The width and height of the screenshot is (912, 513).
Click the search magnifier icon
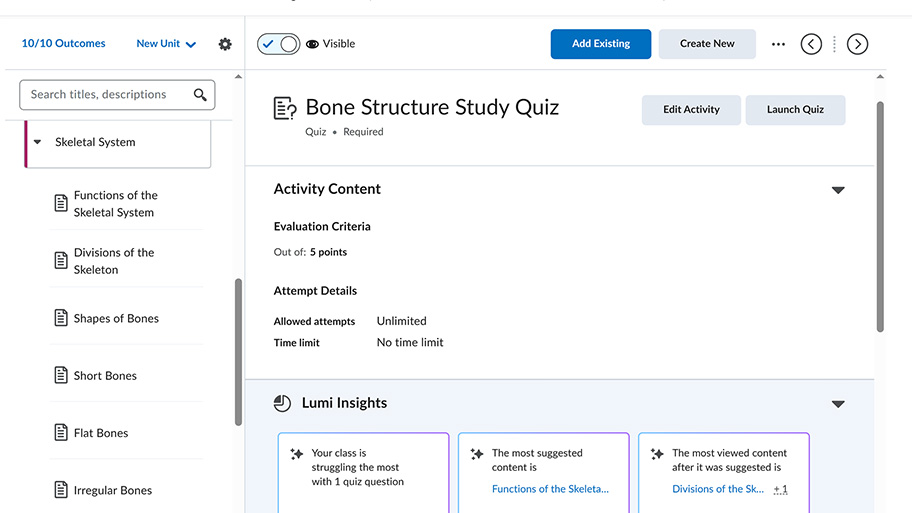[x=200, y=95]
